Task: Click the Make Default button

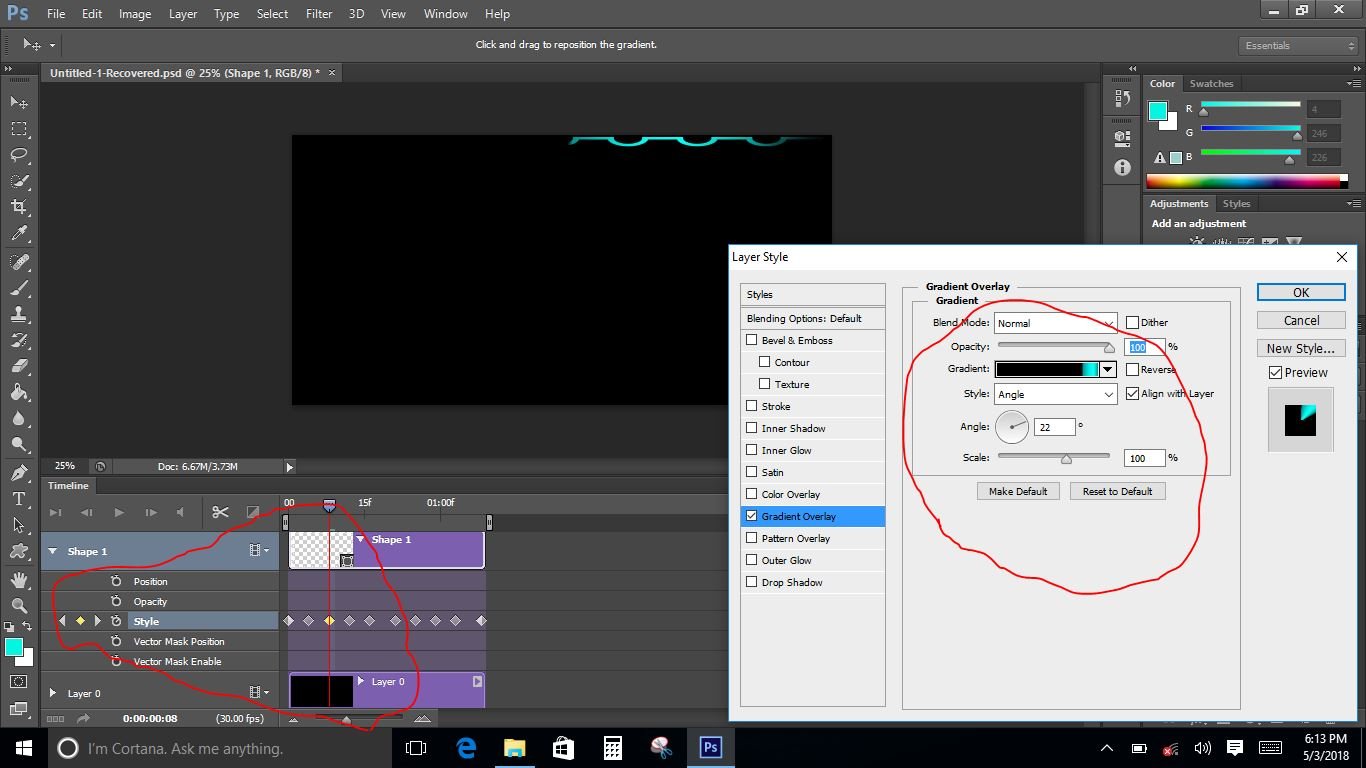Action: point(1018,491)
